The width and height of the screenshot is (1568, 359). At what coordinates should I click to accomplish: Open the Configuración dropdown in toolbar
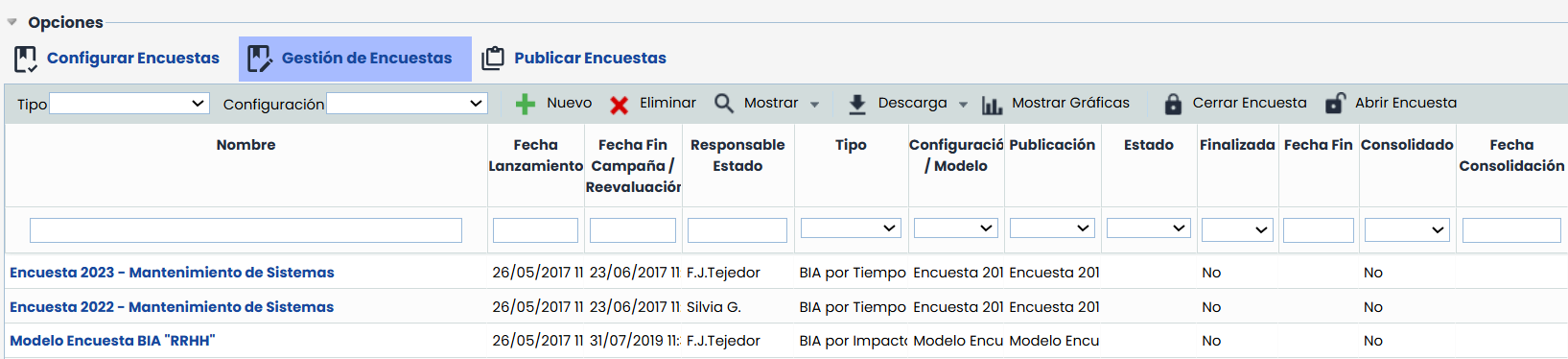pos(407,104)
